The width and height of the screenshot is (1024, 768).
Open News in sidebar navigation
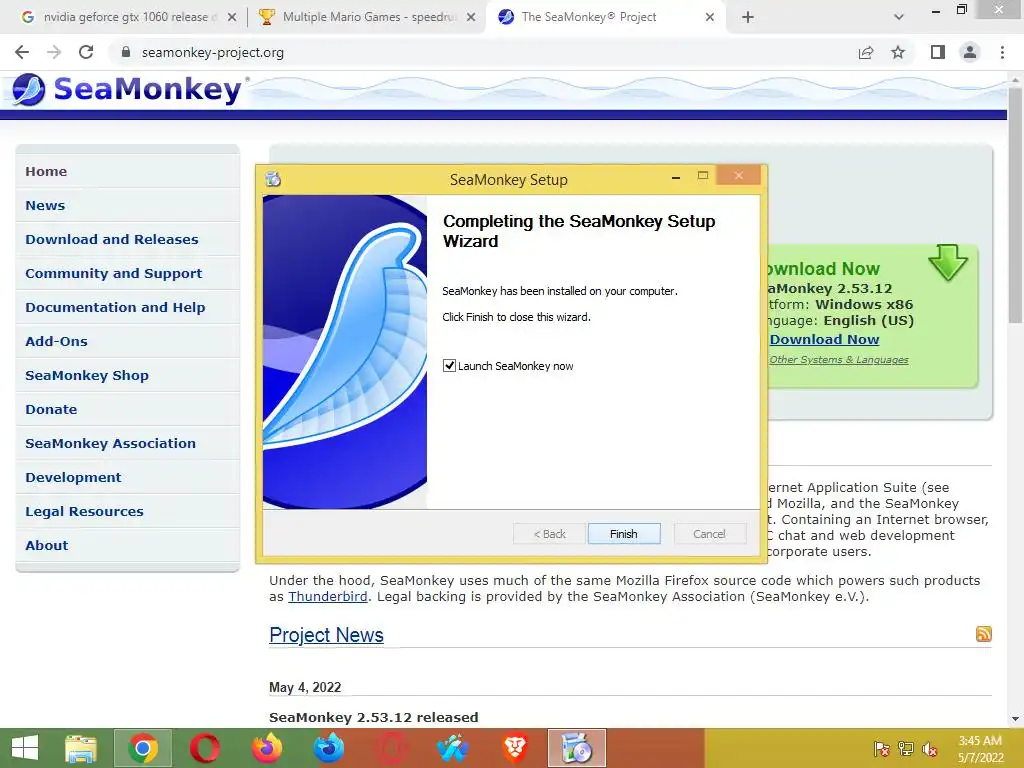45,205
